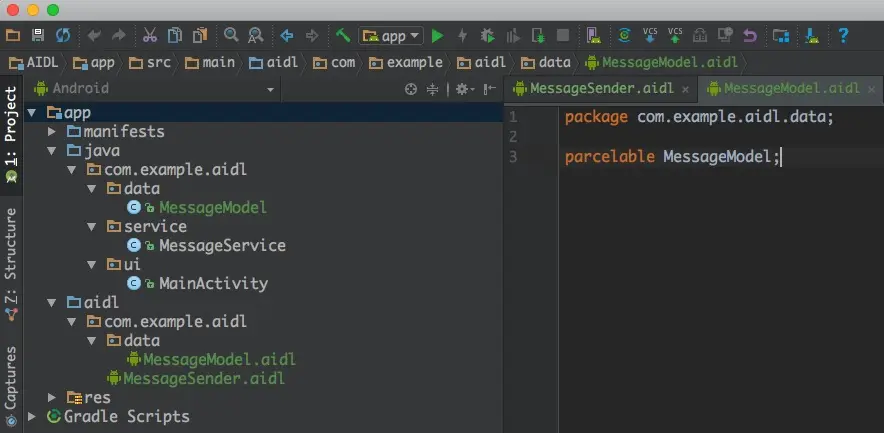Click the Redo arrow in toolbar
Screen dimensions: 884x433
point(118,36)
